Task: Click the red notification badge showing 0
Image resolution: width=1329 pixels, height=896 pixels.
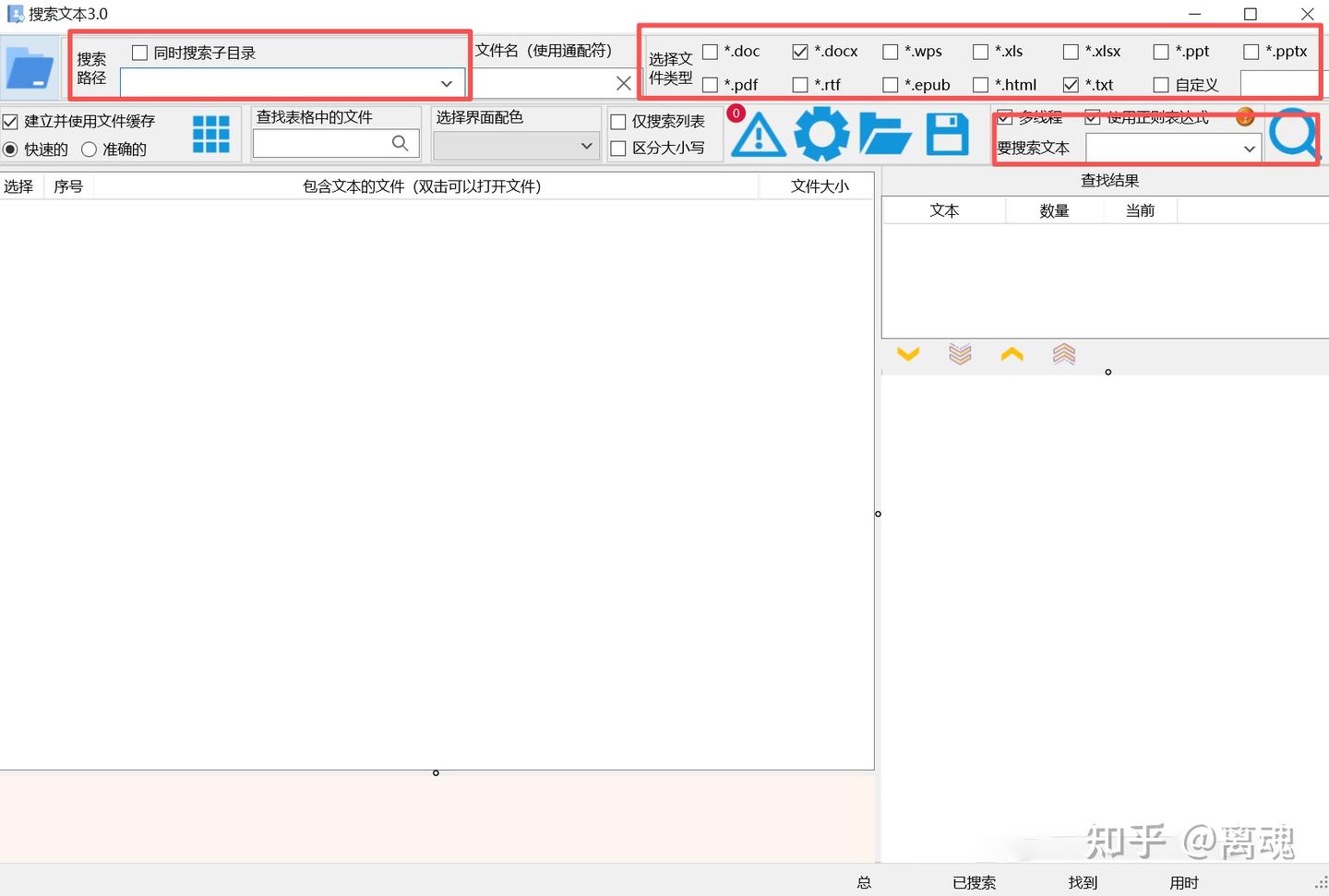Action: (x=736, y=113)
